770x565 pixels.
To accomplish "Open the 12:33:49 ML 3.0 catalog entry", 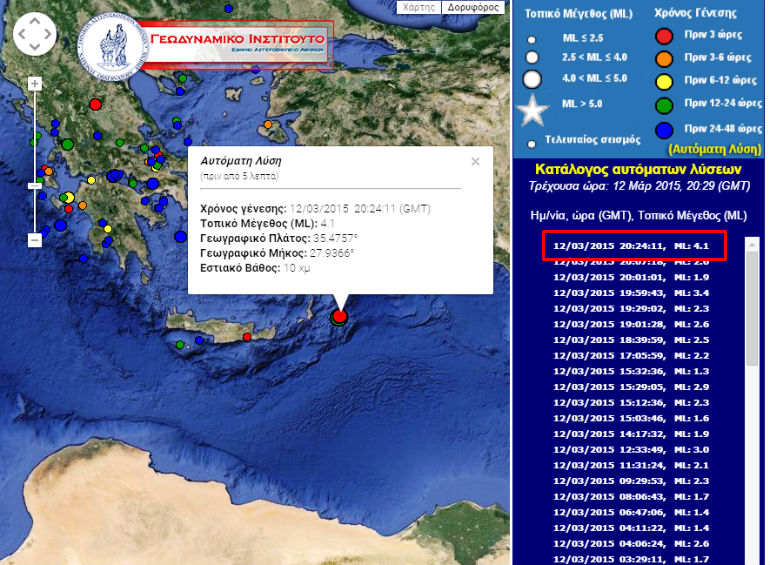I will [632, 449].
